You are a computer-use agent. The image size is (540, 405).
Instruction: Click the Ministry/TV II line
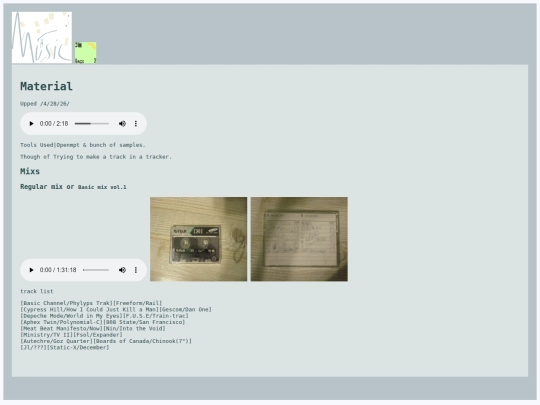point(71,335)
